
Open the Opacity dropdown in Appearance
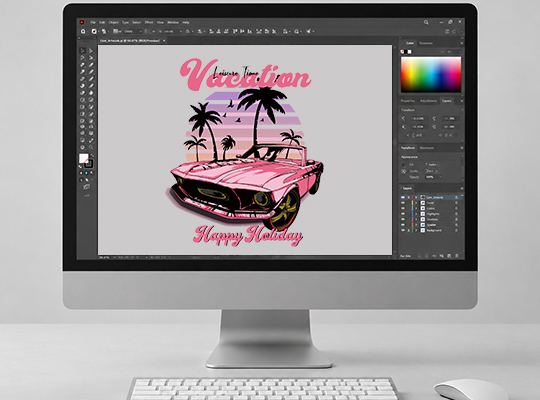pyautogui.click(x=441, y=177)
